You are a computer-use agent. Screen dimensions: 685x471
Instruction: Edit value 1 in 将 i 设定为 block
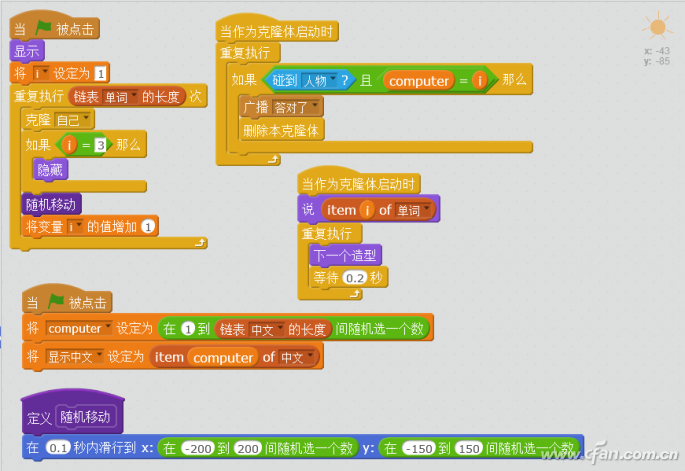[100, 73]
